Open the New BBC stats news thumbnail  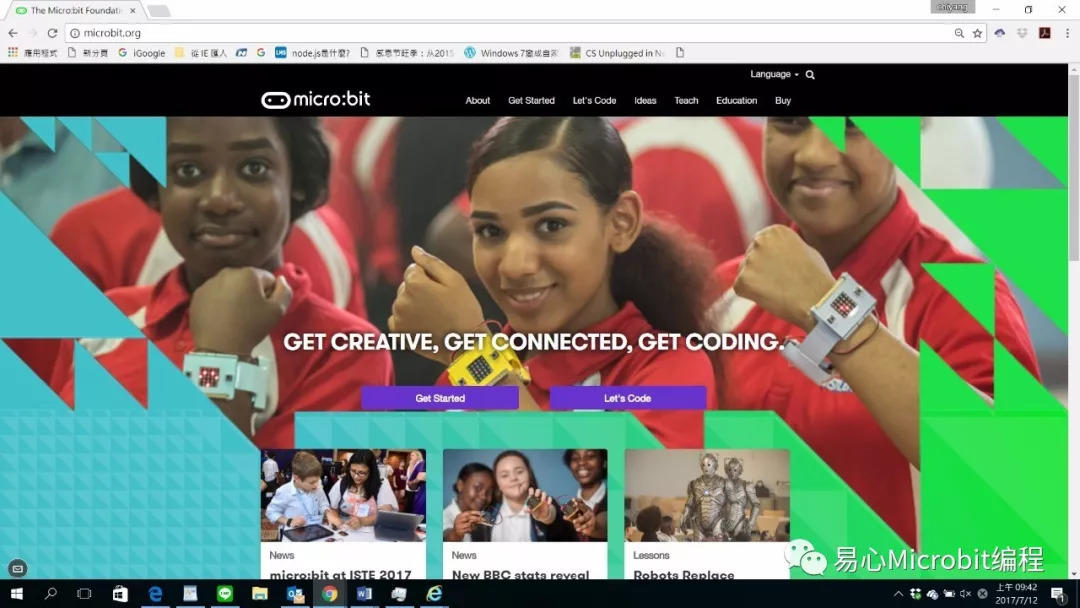525,495
